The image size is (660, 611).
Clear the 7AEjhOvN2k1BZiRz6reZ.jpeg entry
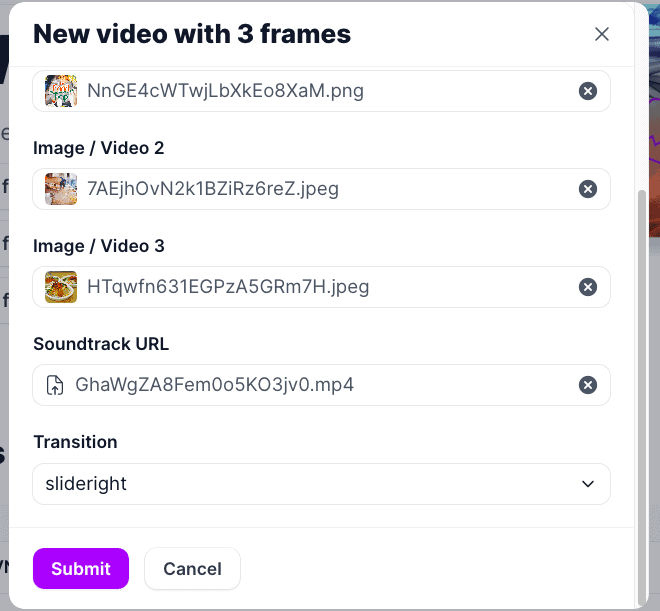pos(588,189)
